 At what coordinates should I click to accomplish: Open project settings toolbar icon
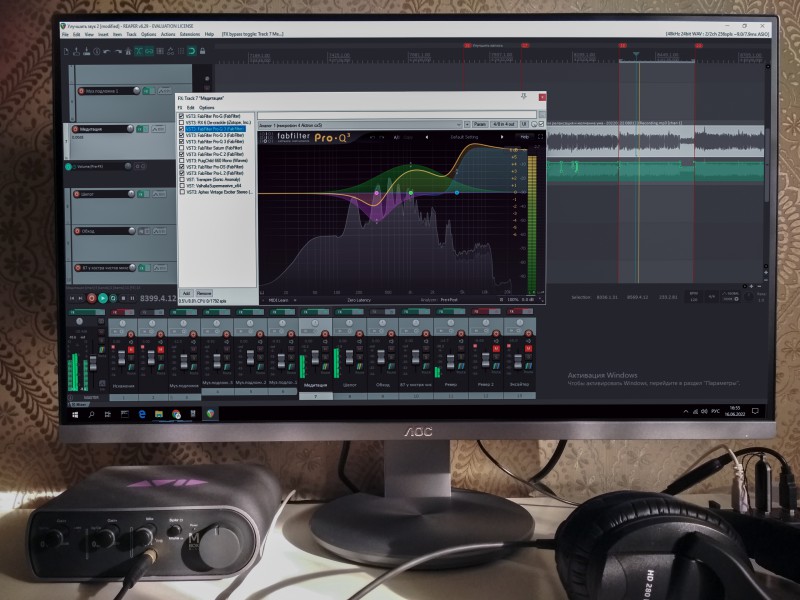point(96,52)
